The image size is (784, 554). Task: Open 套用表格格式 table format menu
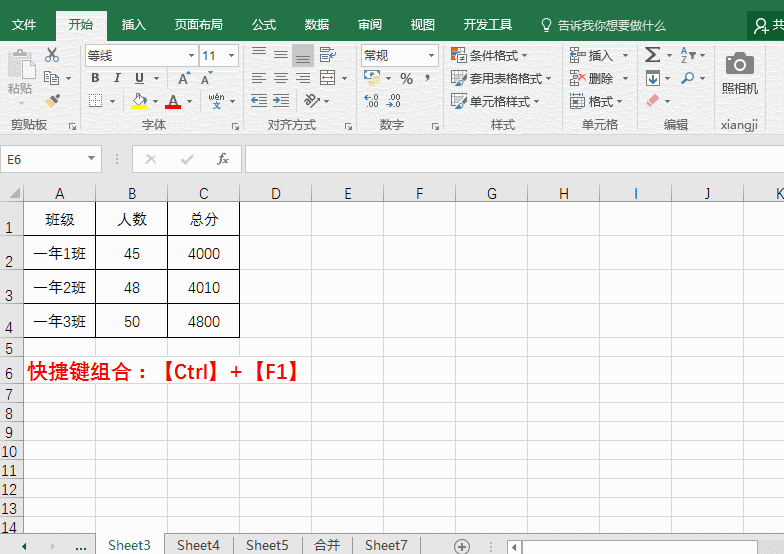(x=501, y=78)
